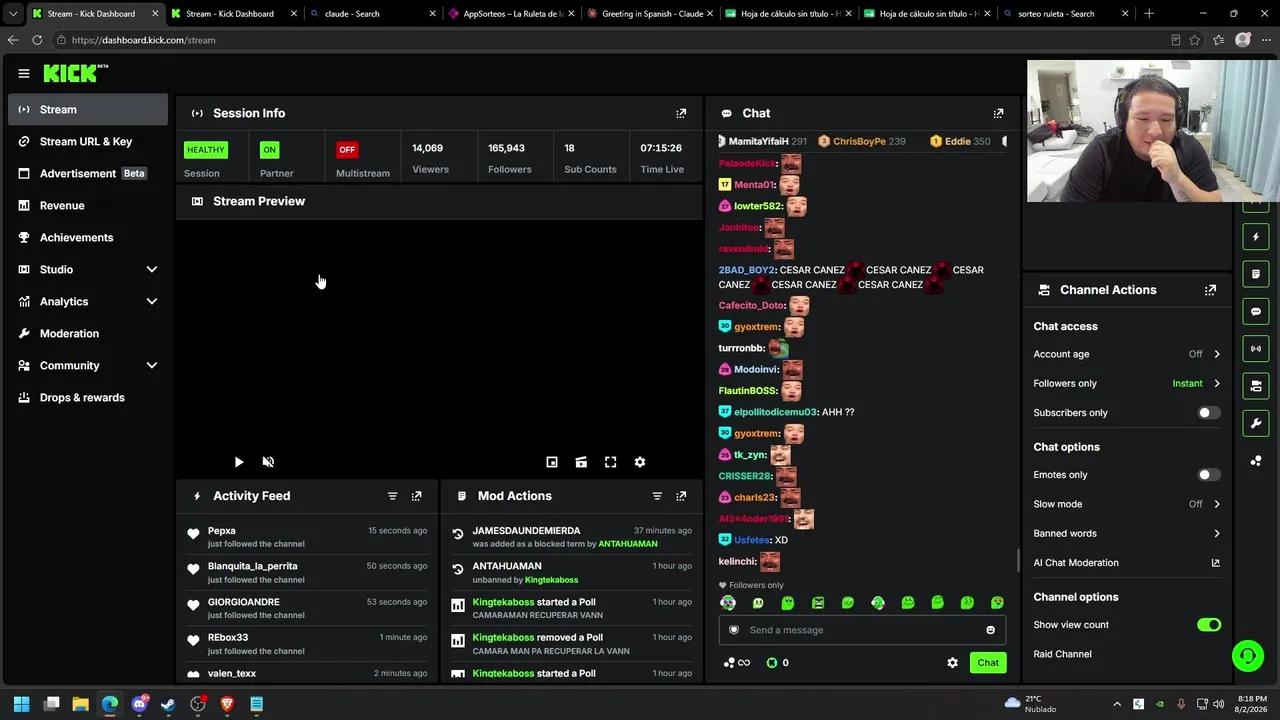
Task: Switch to the AppSorteos browser tab
Action: click(510, 14)
